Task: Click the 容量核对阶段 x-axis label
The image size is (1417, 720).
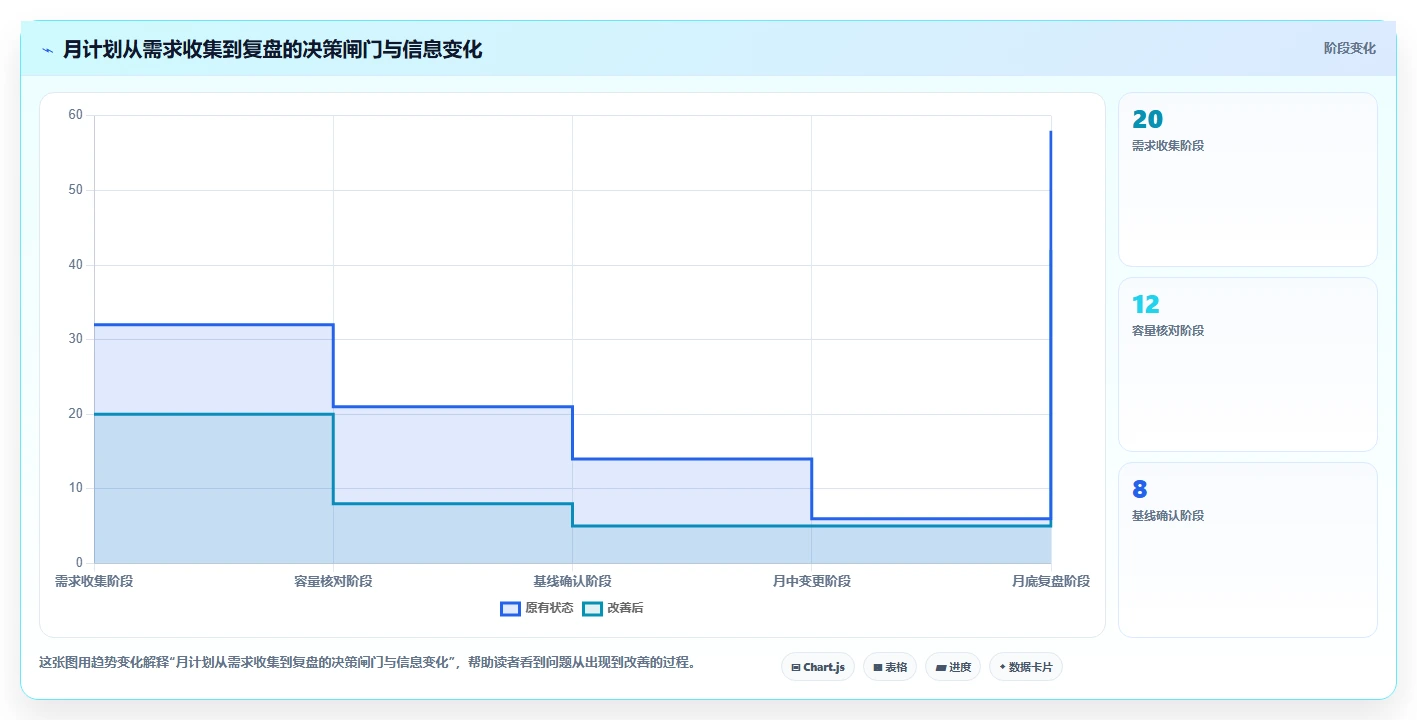Action: (333, 581)
